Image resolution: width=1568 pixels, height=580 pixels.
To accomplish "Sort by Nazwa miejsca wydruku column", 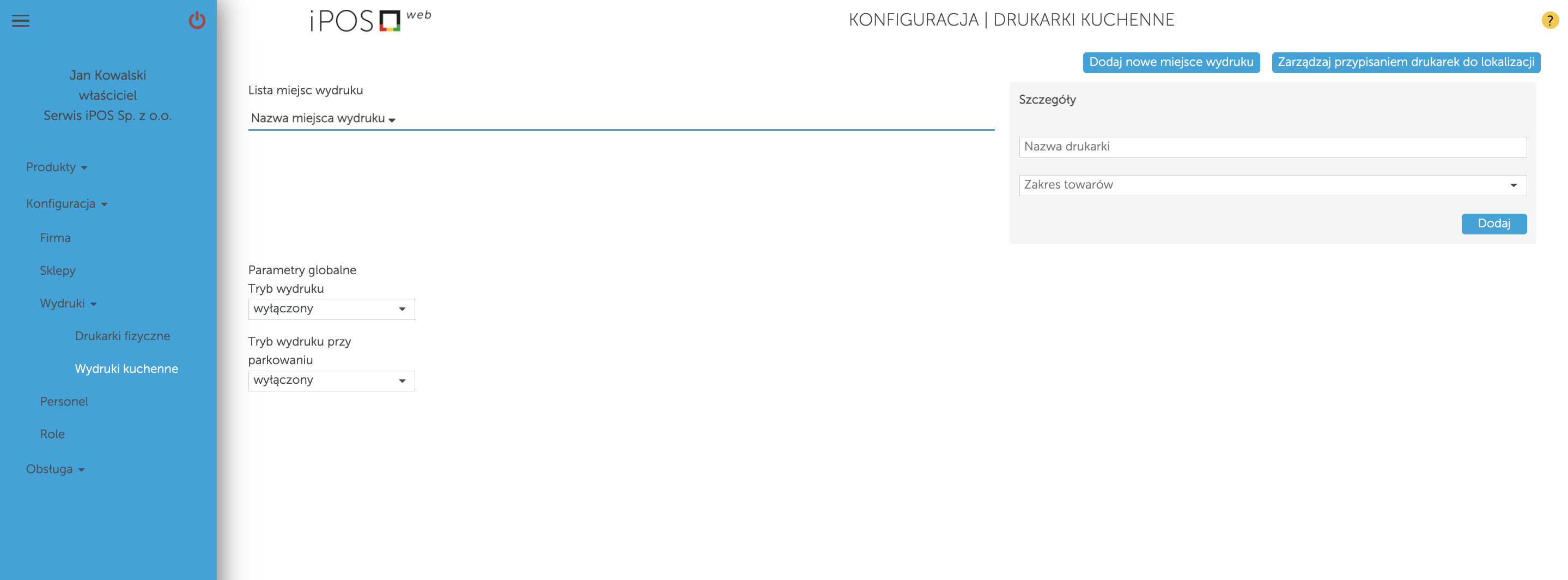I will tap(322, 119).
